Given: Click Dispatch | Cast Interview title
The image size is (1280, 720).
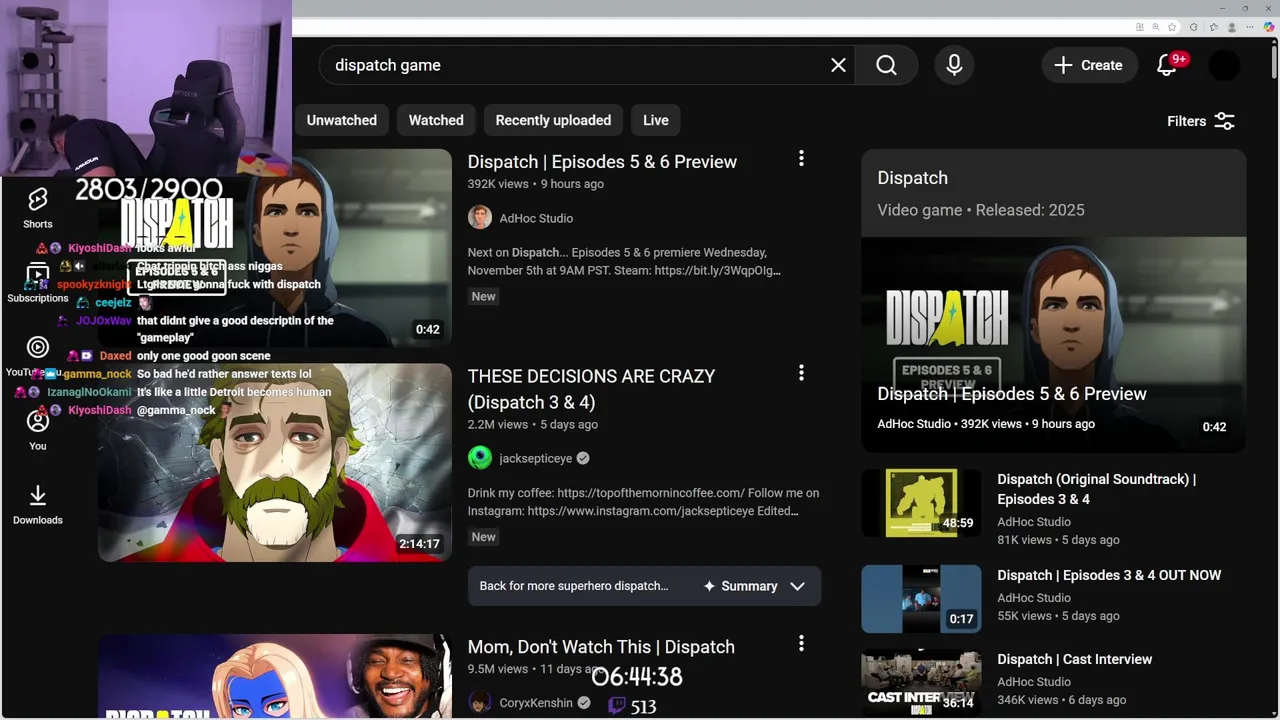Looking at the screenshot, I should click(1074, 659).
